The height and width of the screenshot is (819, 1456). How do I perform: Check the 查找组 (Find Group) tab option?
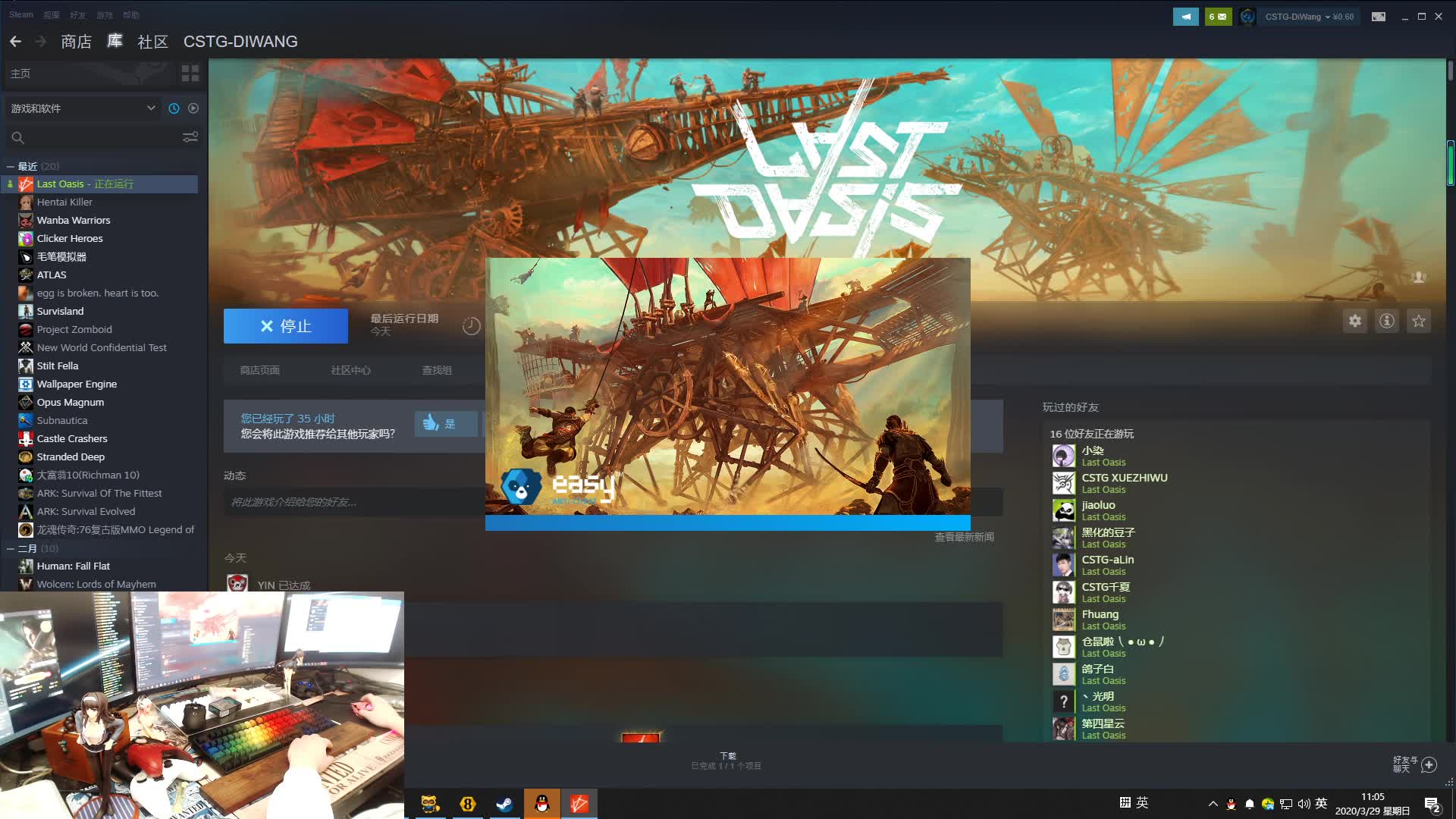[436, 370]
